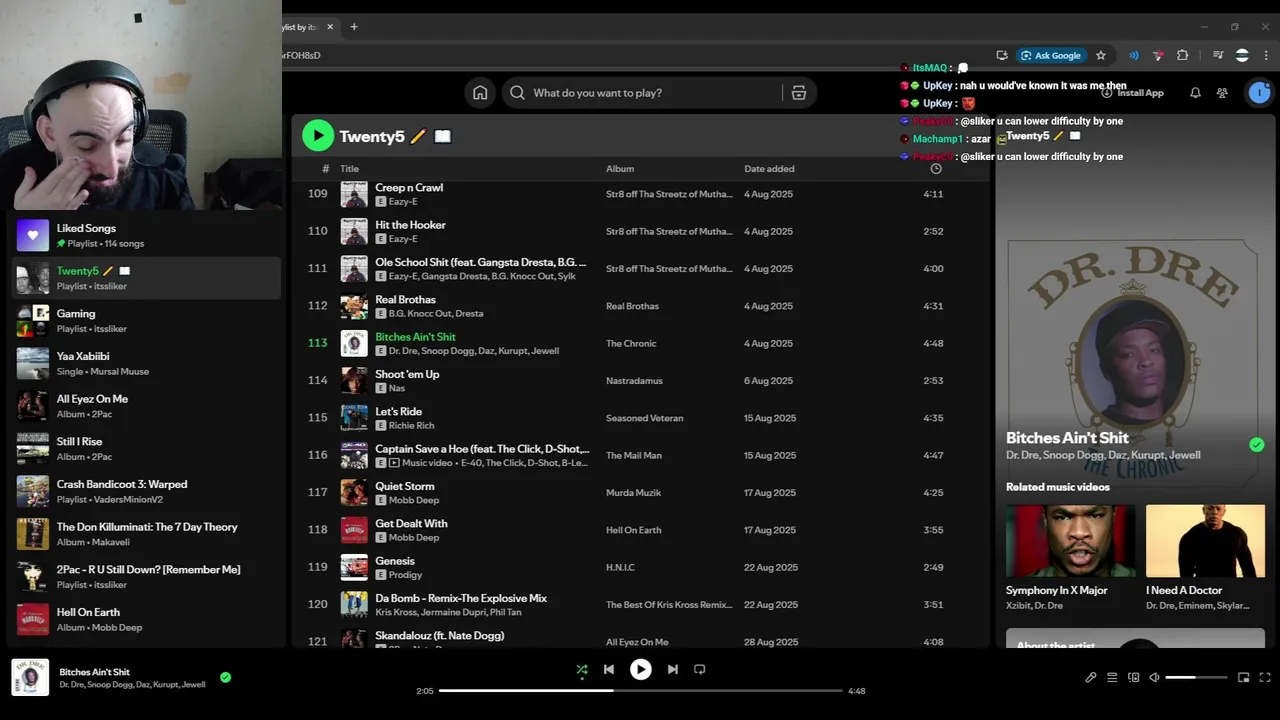The image size is (1280, 720).
Task: Toggle repeat mode
Action: coord(700,670)
